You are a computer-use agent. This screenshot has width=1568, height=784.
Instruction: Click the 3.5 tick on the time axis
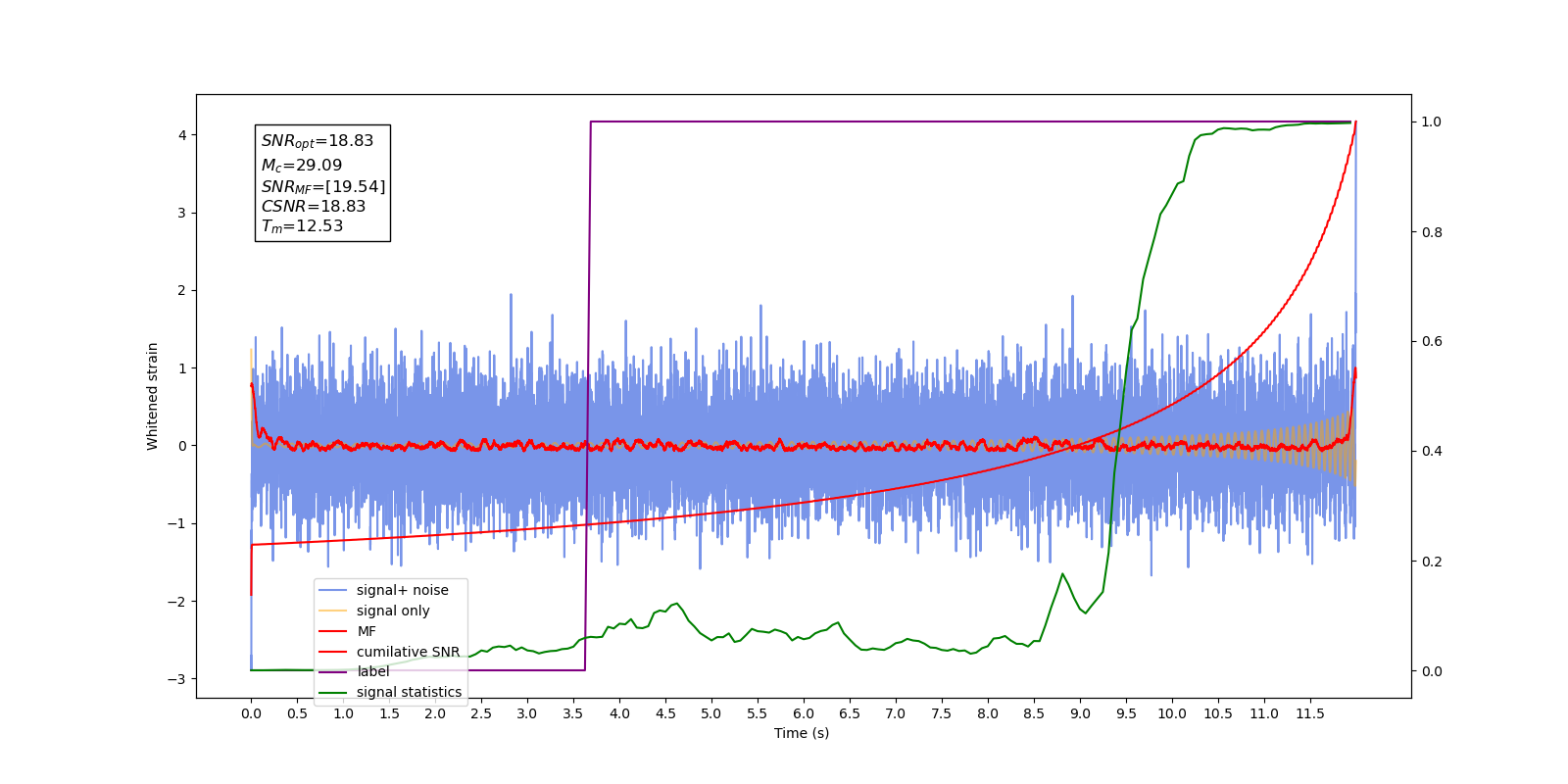click(x=573, y=713)
